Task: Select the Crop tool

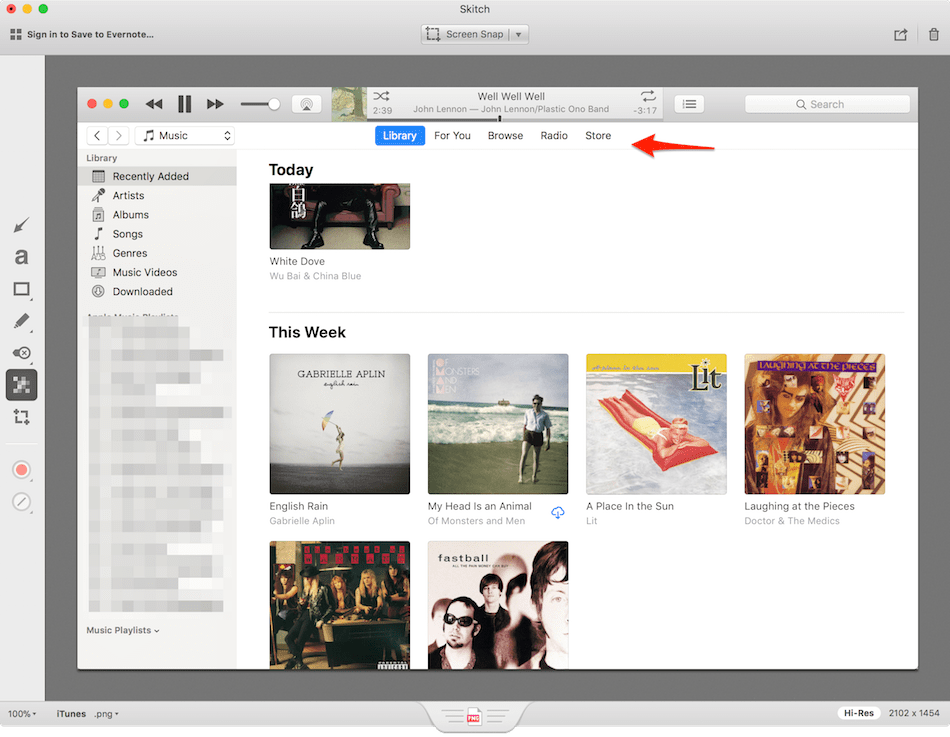Action: (x=21, y=417)
